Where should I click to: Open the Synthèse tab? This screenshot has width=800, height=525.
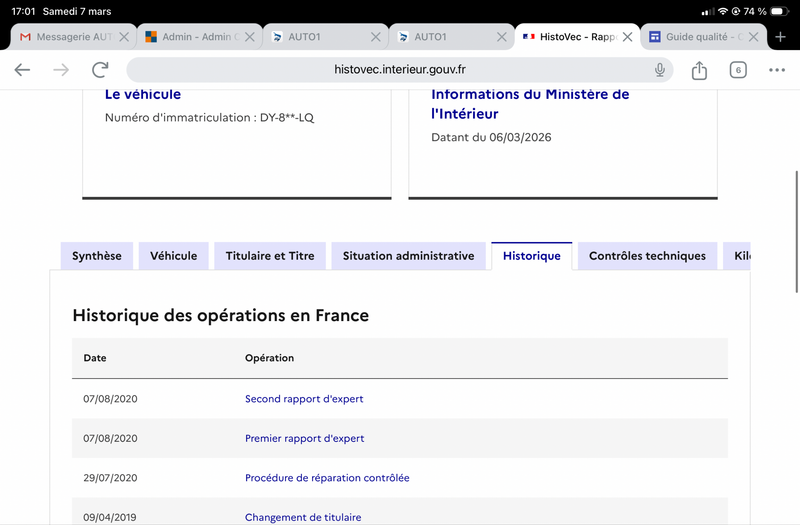pyautogui.click(x=96, y=256)
